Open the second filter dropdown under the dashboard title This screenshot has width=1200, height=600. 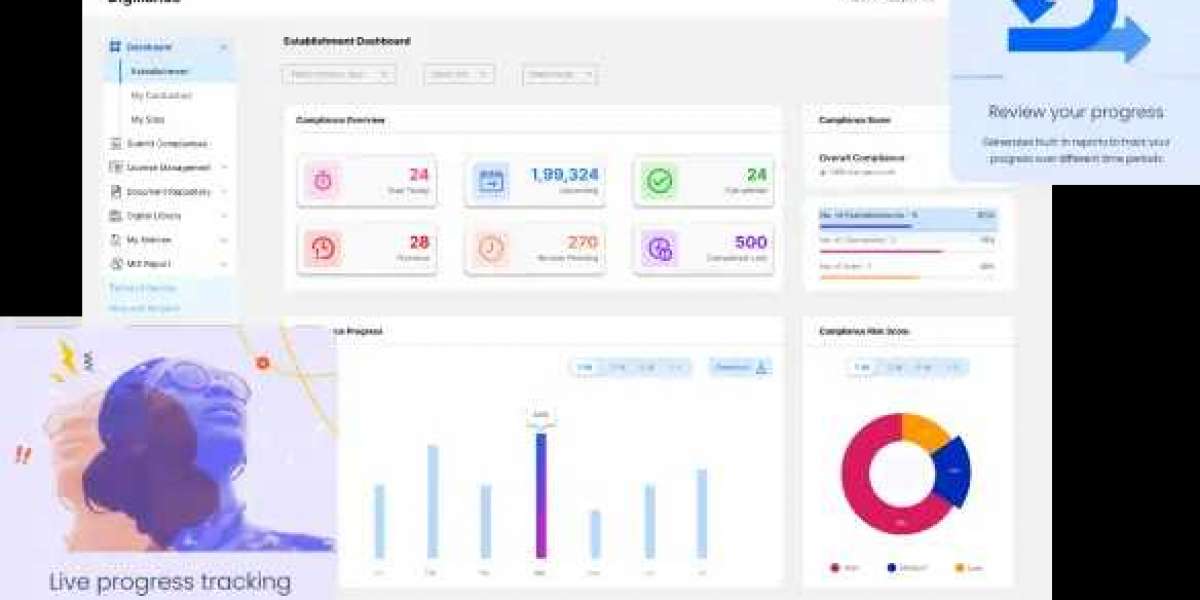point(459,74)
